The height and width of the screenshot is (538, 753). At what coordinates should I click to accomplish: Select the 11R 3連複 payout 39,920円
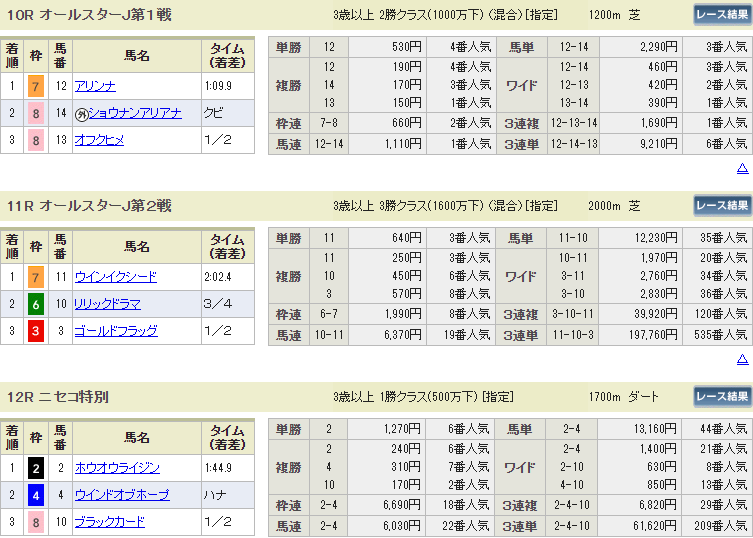(x=656, y=314)
